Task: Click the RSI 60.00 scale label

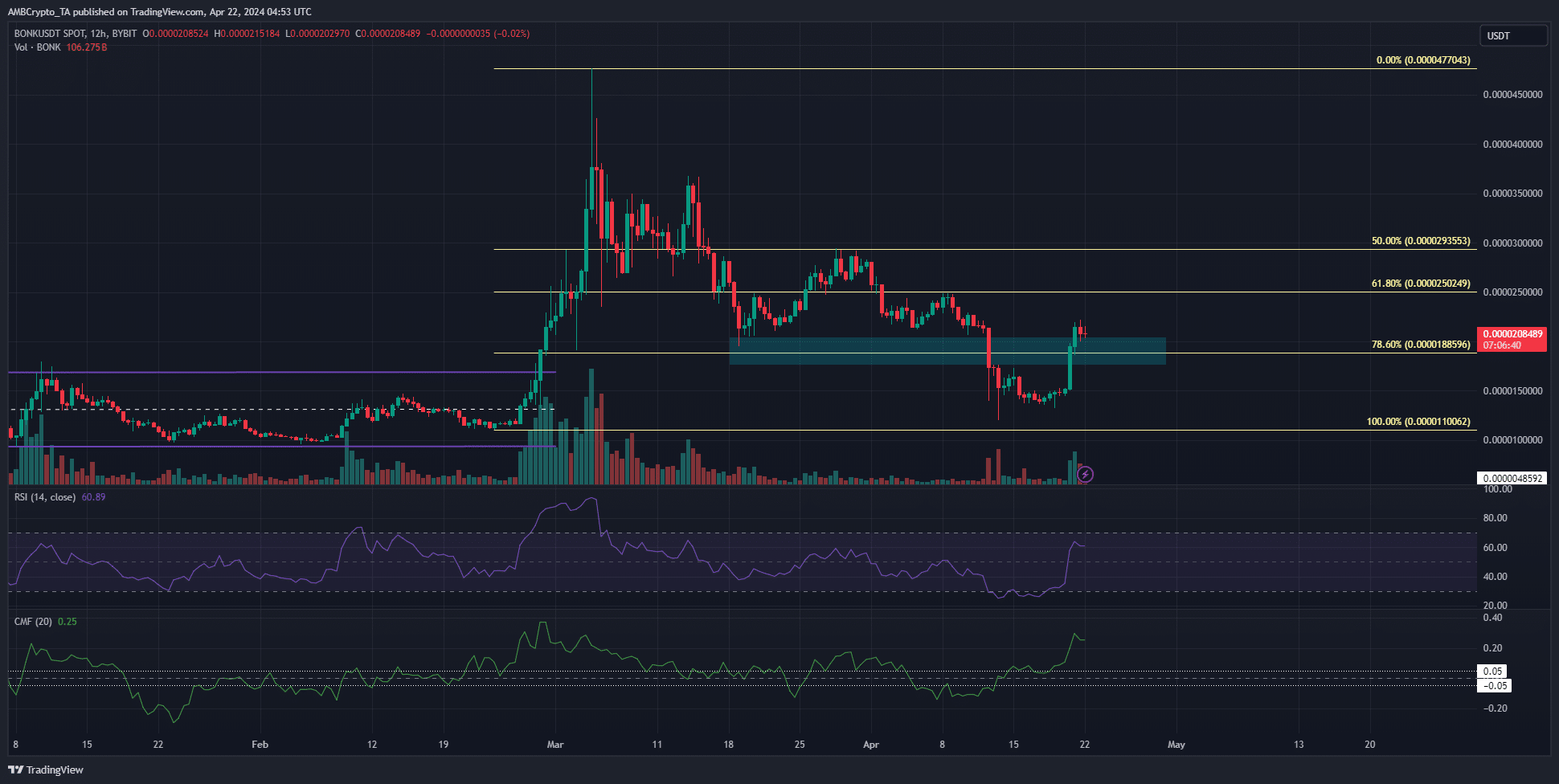Action: tap(1495, 548)
